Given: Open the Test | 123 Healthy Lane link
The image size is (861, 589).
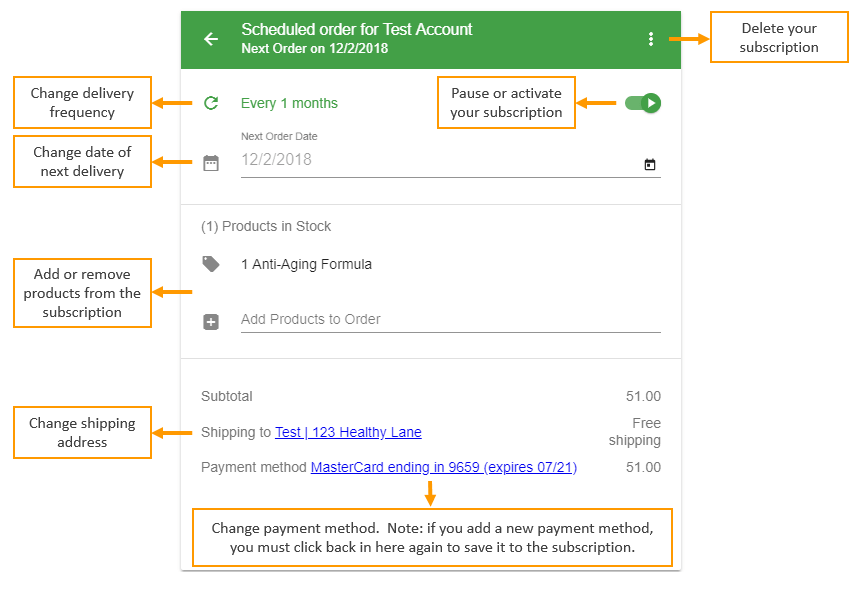Looking at the screenshot, I should pos(348,433).
